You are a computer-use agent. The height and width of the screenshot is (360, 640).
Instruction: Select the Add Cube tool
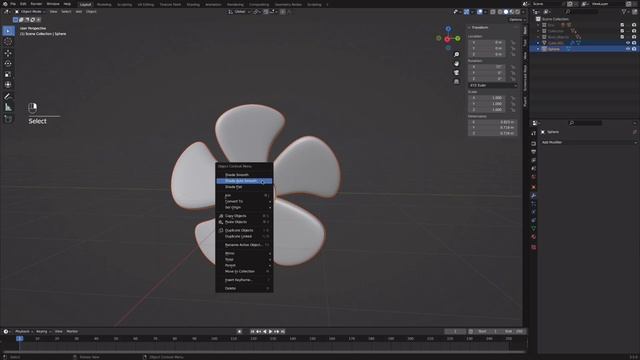point(8,119)
